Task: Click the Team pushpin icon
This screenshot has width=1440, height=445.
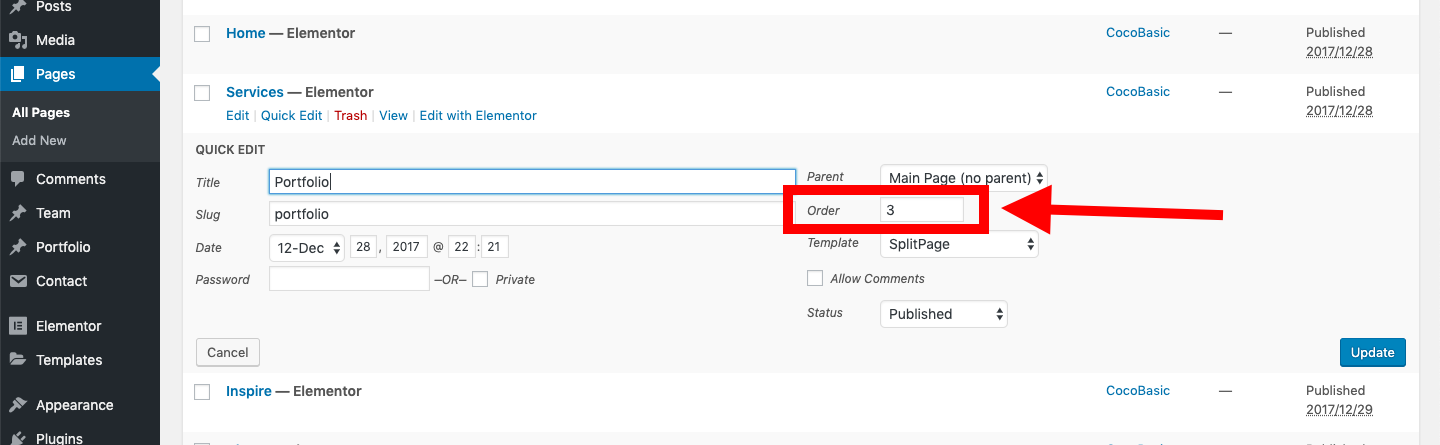Action: [17, 213]
